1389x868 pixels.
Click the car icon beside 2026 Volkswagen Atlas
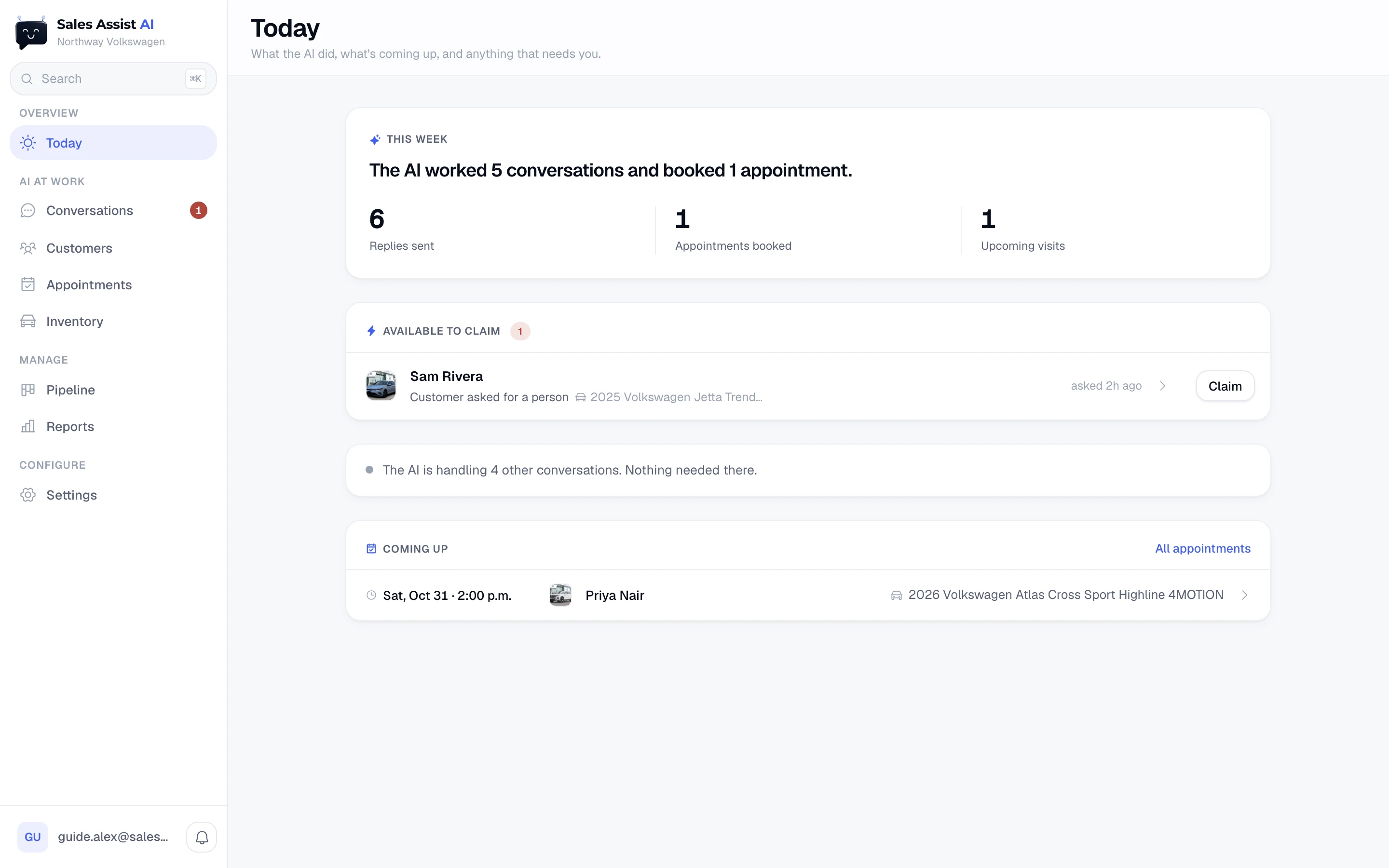click(x=897, y=596)
